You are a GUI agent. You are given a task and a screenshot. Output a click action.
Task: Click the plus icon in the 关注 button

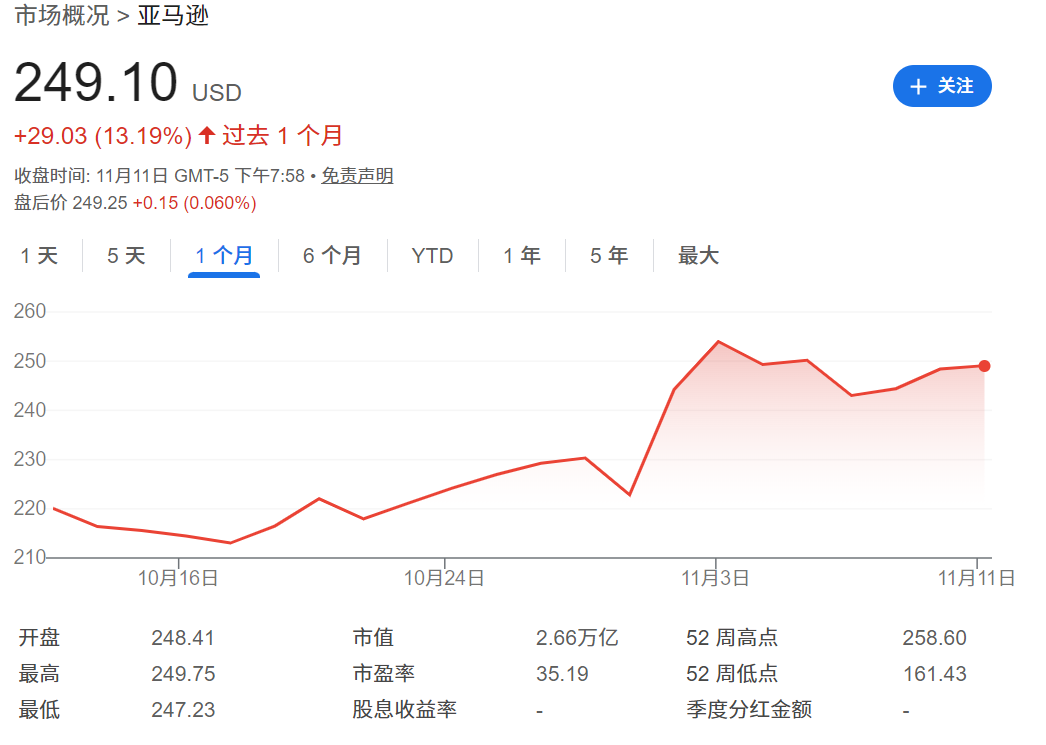point(918,86)
